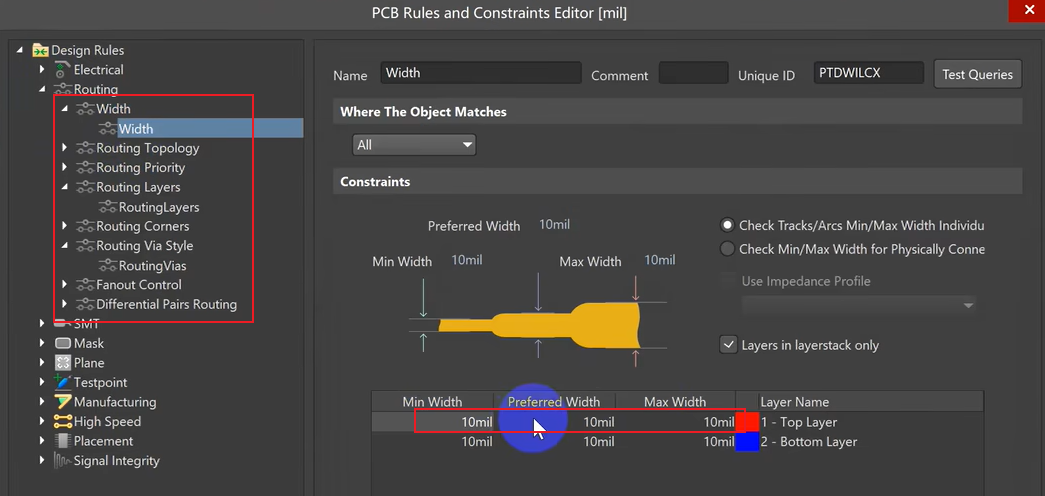Click the Routing Corners icon
The height and width of the screenshot is (496, 1045).
[85, 226]
